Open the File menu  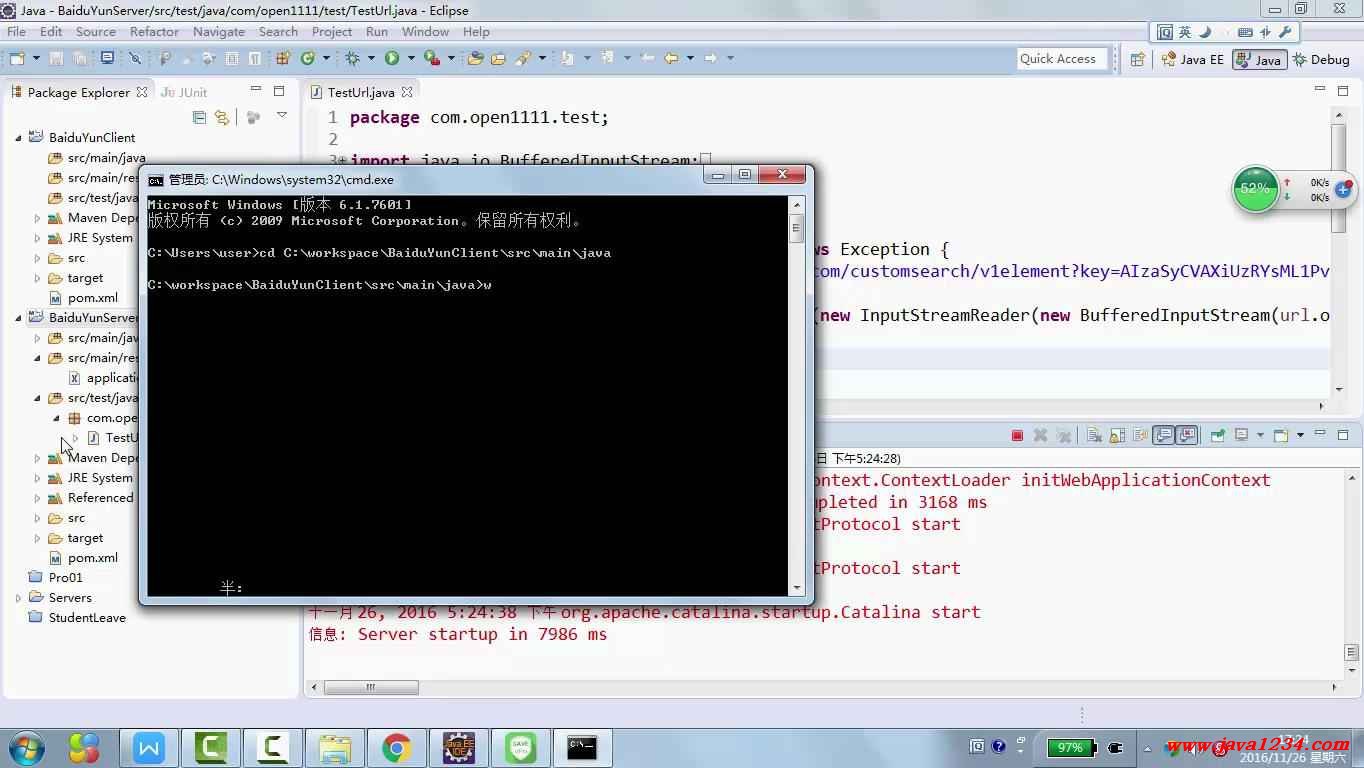coord(16,31)
